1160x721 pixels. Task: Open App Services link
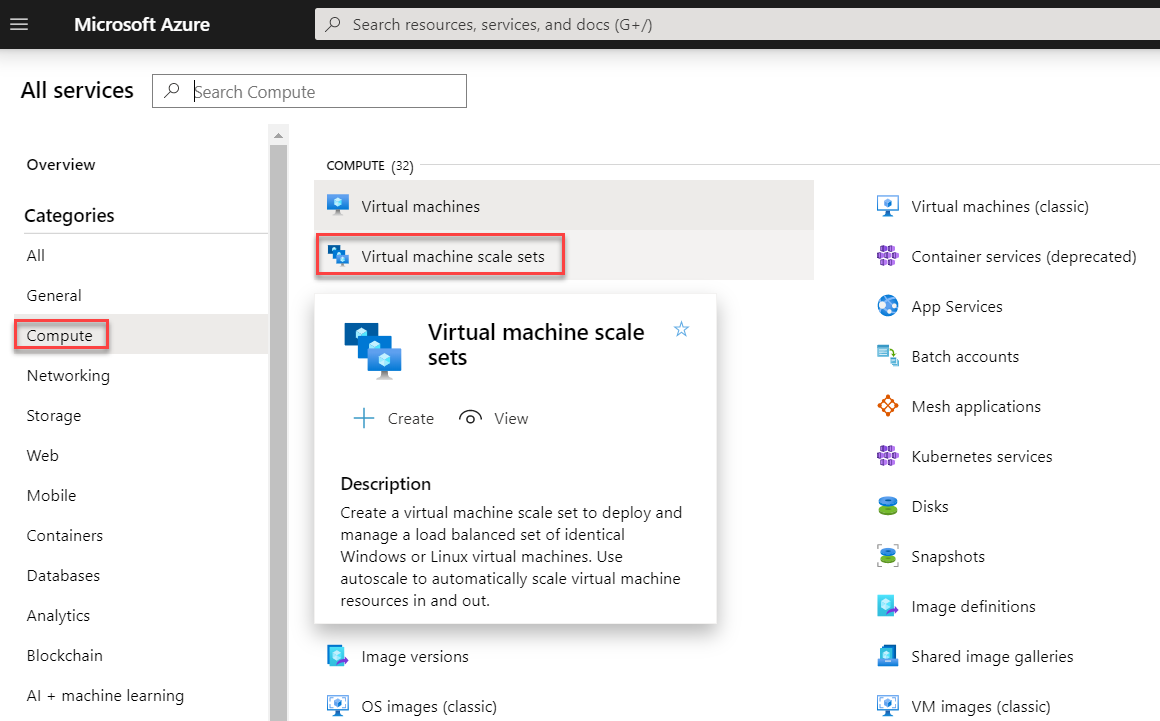957,306
